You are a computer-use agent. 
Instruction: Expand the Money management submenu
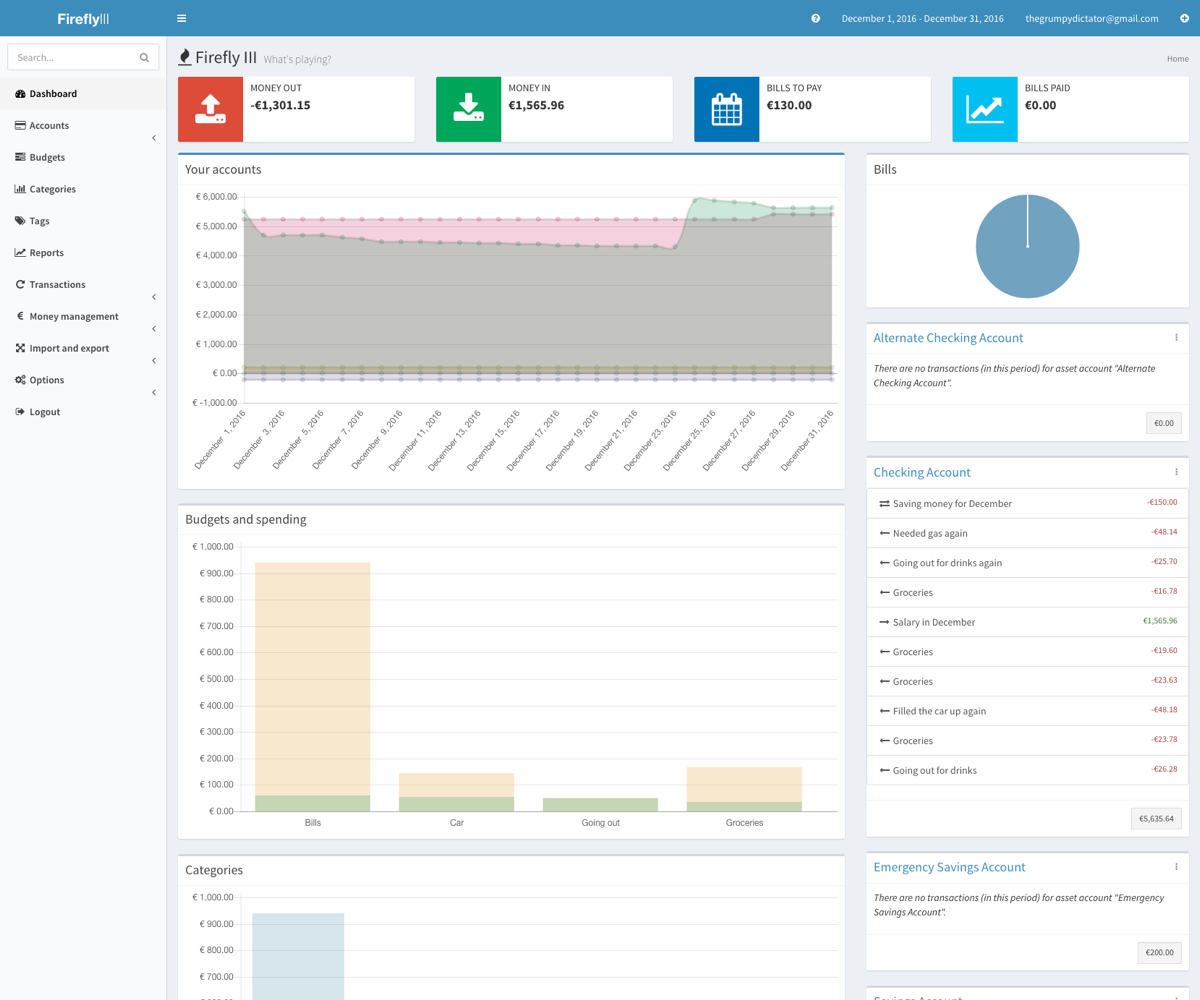[x=153, y=329]
